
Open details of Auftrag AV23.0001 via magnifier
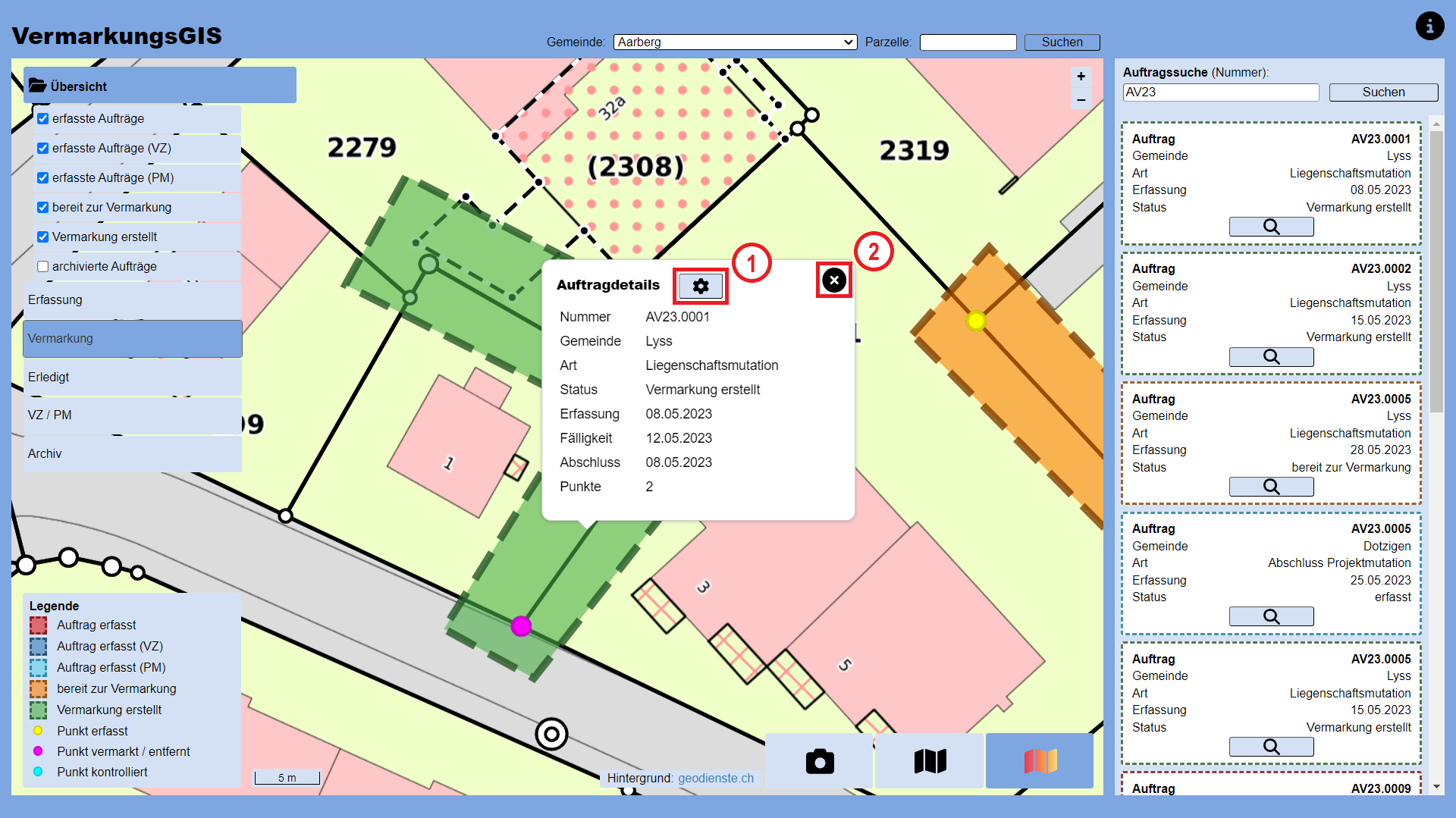pyautogui.click(x=1271, y=226)
